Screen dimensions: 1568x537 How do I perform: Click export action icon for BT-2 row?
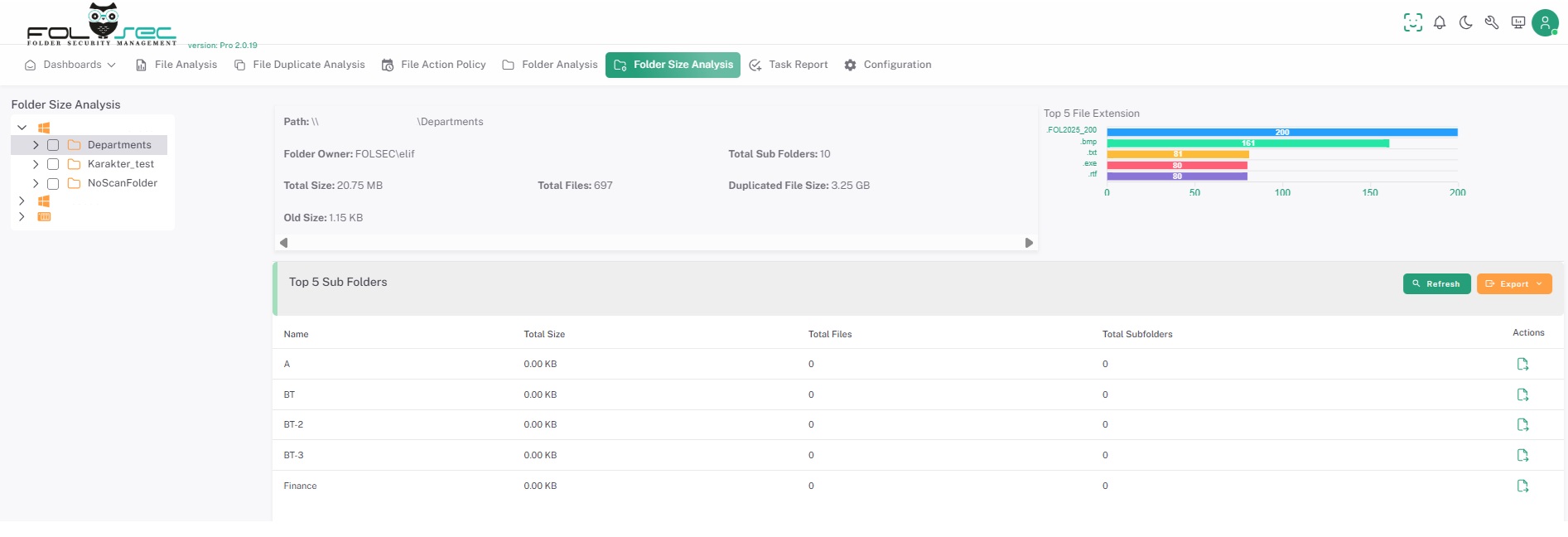(1522, 425)
